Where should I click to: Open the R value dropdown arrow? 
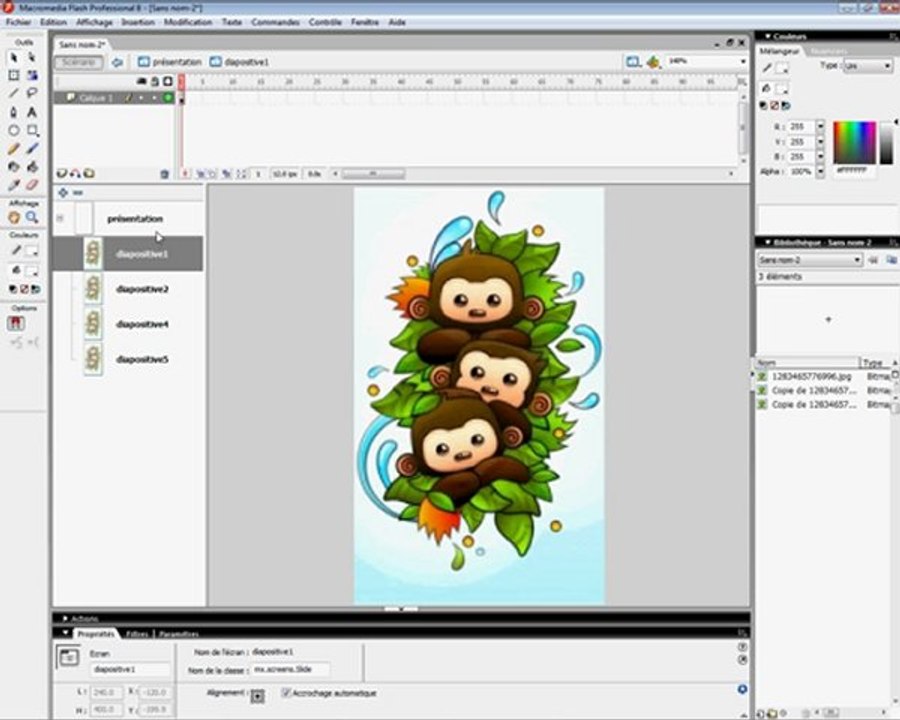[820, 126]
